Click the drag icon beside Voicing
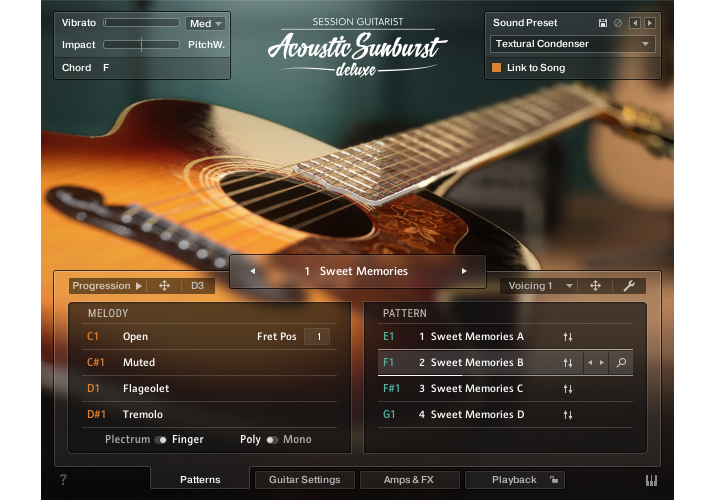The height and width of the screenshot is (500, 715). coord(595,286)
